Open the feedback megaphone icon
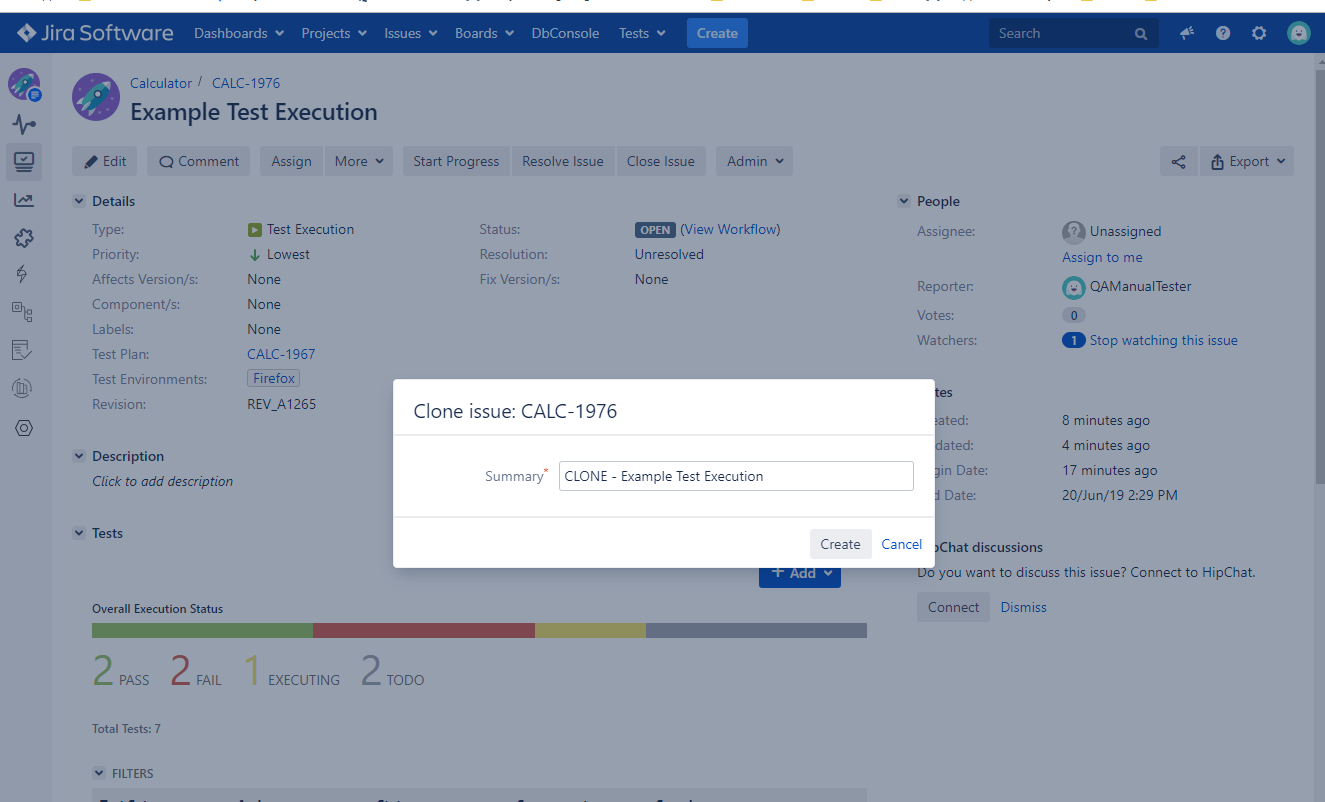The width and height of the screenshot is (1325, 802). click(1187, 33)
